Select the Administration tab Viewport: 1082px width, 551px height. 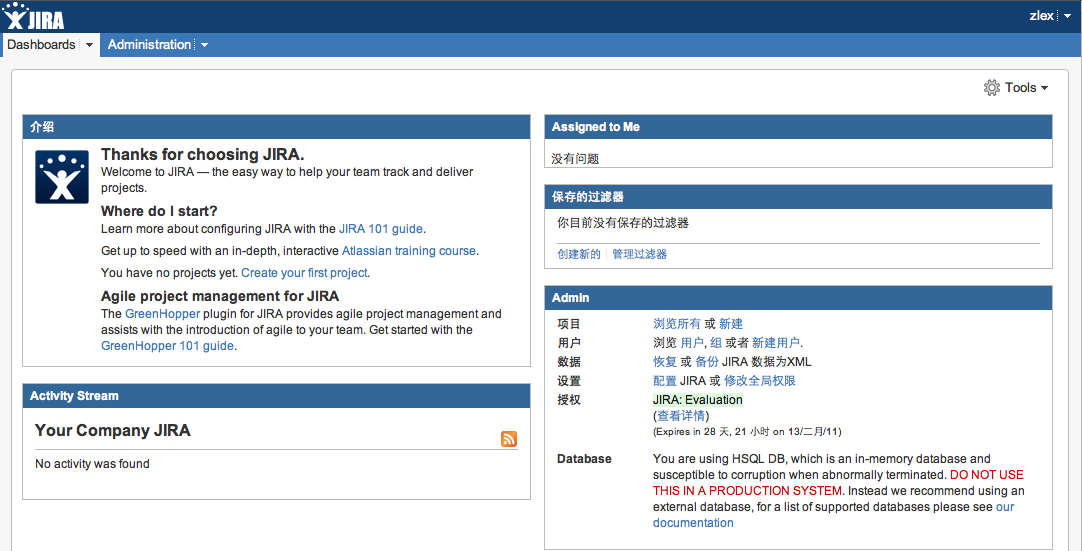(x=149, y=45)
